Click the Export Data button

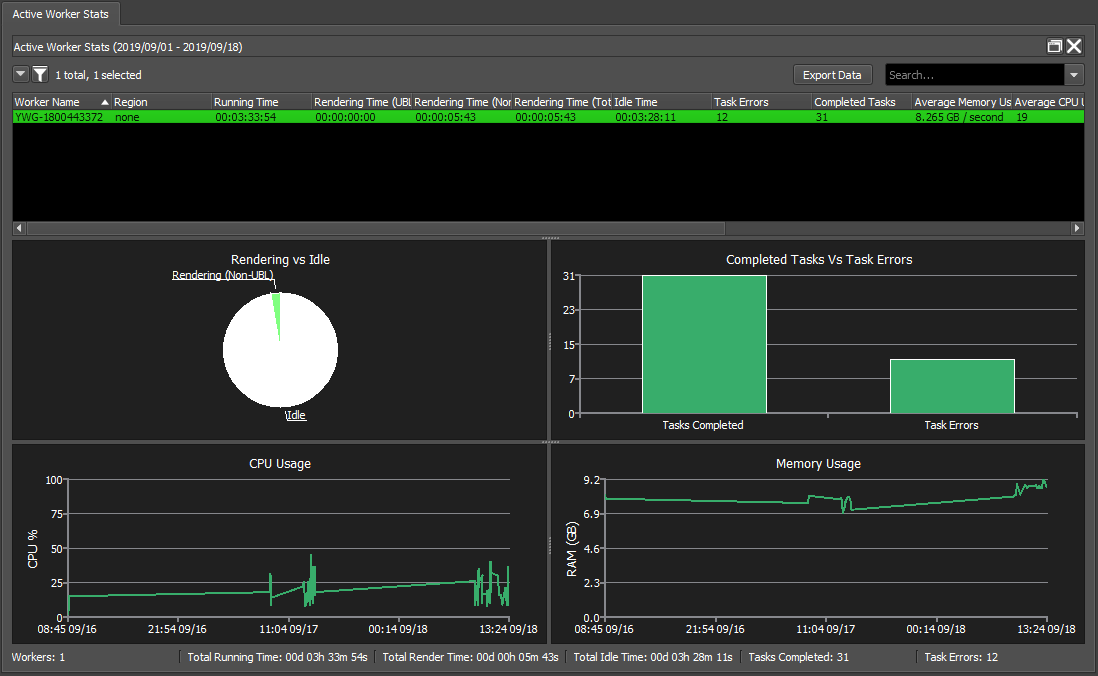click(x=832, y=75)
